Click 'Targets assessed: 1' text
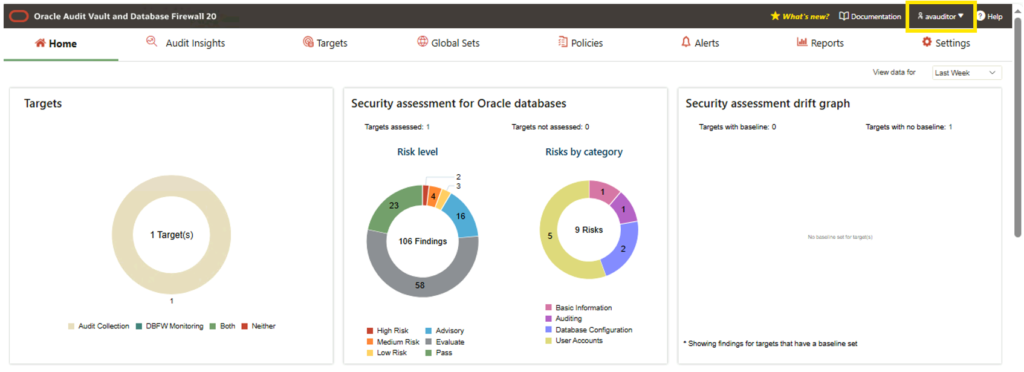This screenshot has height=372, width=1024. [397, 127]
